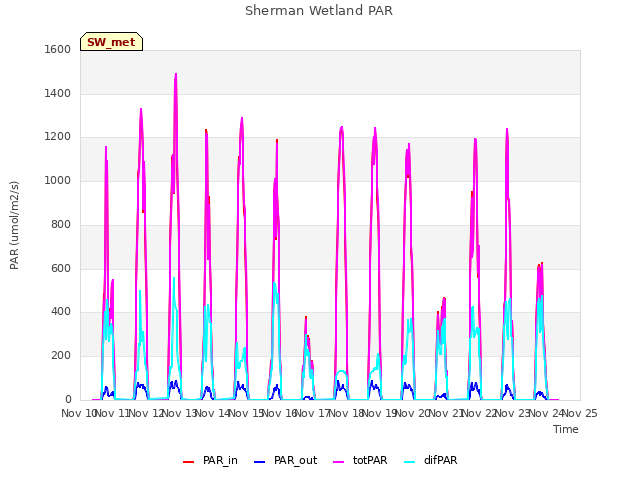Click the magenta totPAR legend color marker

point(338,462)
